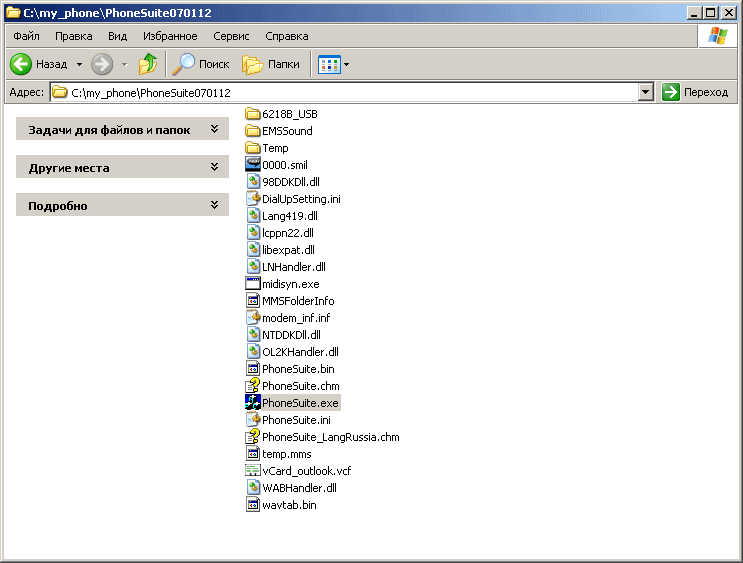
Task: Expand the Задачи для файлов и папок panel
Action: (x=122, y=129)
